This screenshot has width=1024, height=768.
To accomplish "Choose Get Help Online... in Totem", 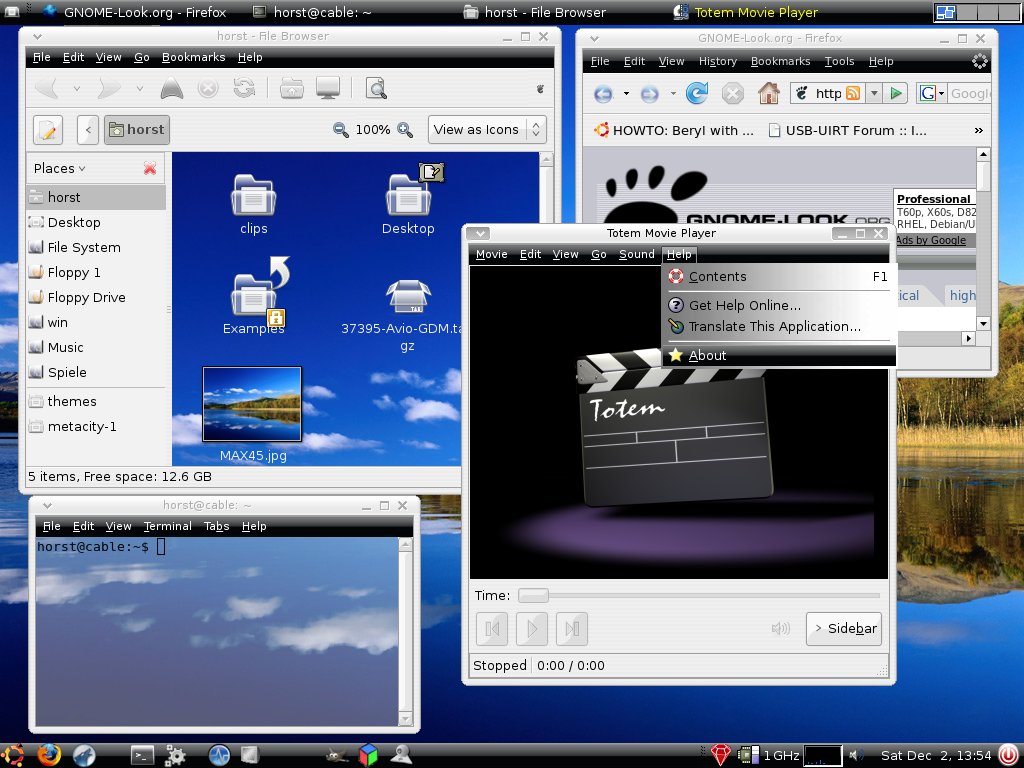I will point(778,305).
